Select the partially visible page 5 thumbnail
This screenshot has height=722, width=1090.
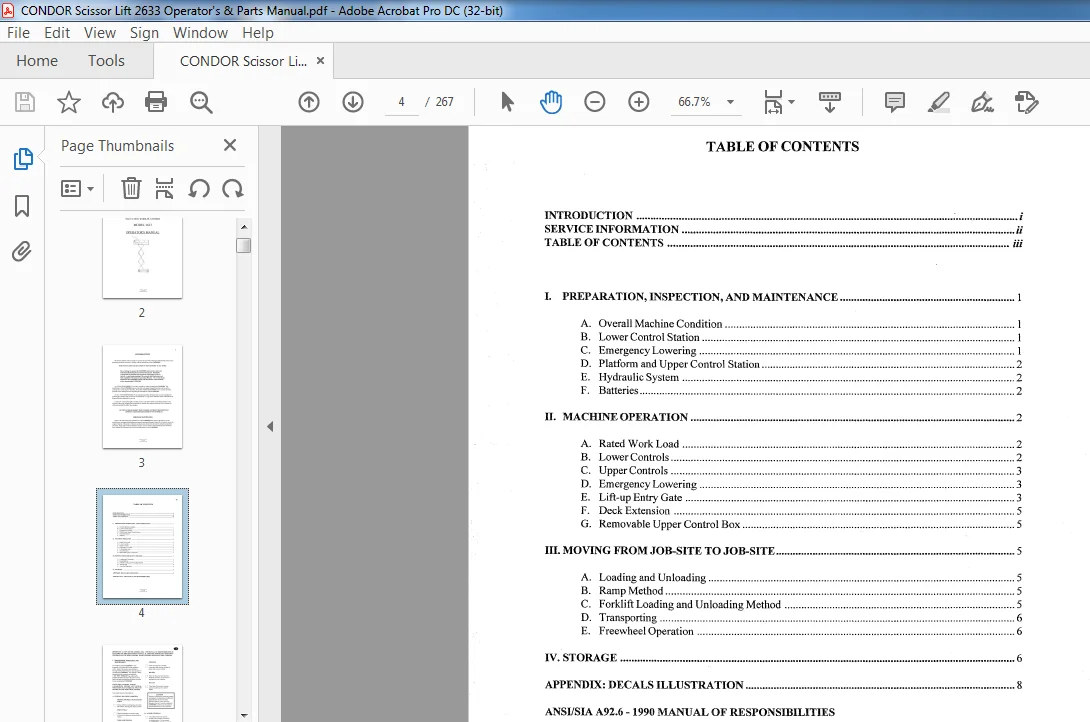(142, 684)
